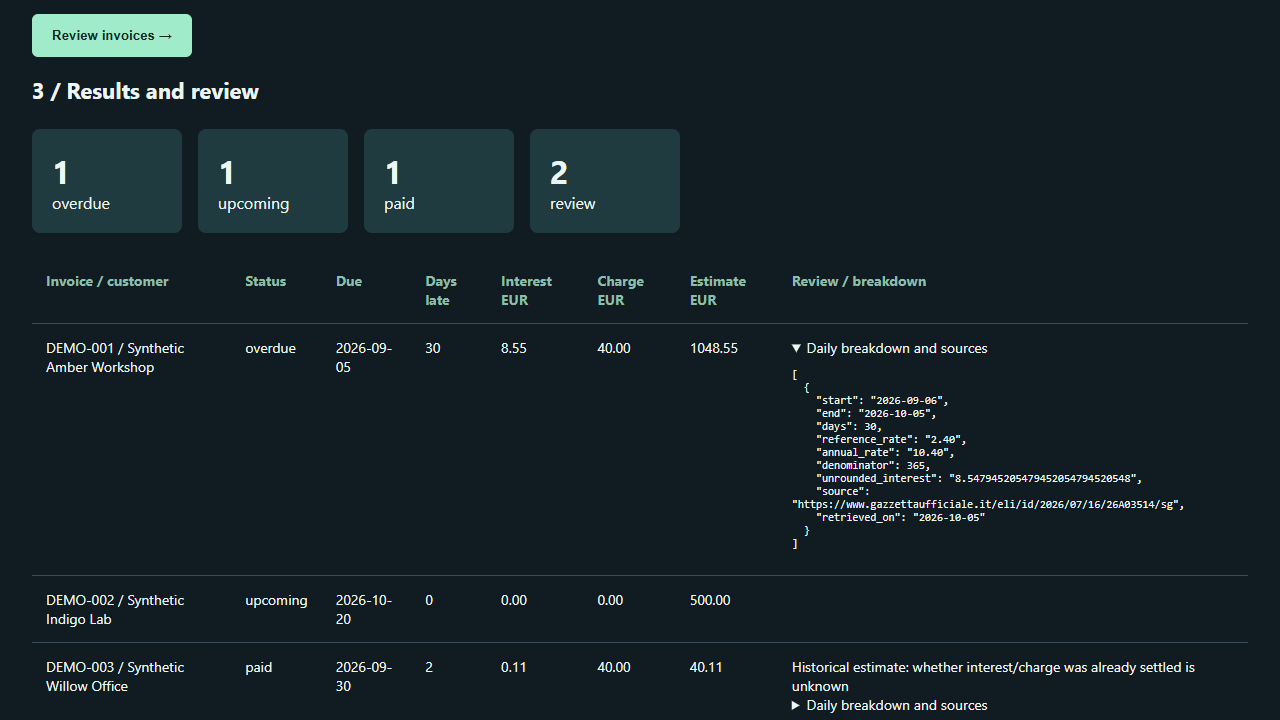1280x720 pixels.
Task: Select the review summary card
Action: [x=605, y=181]
